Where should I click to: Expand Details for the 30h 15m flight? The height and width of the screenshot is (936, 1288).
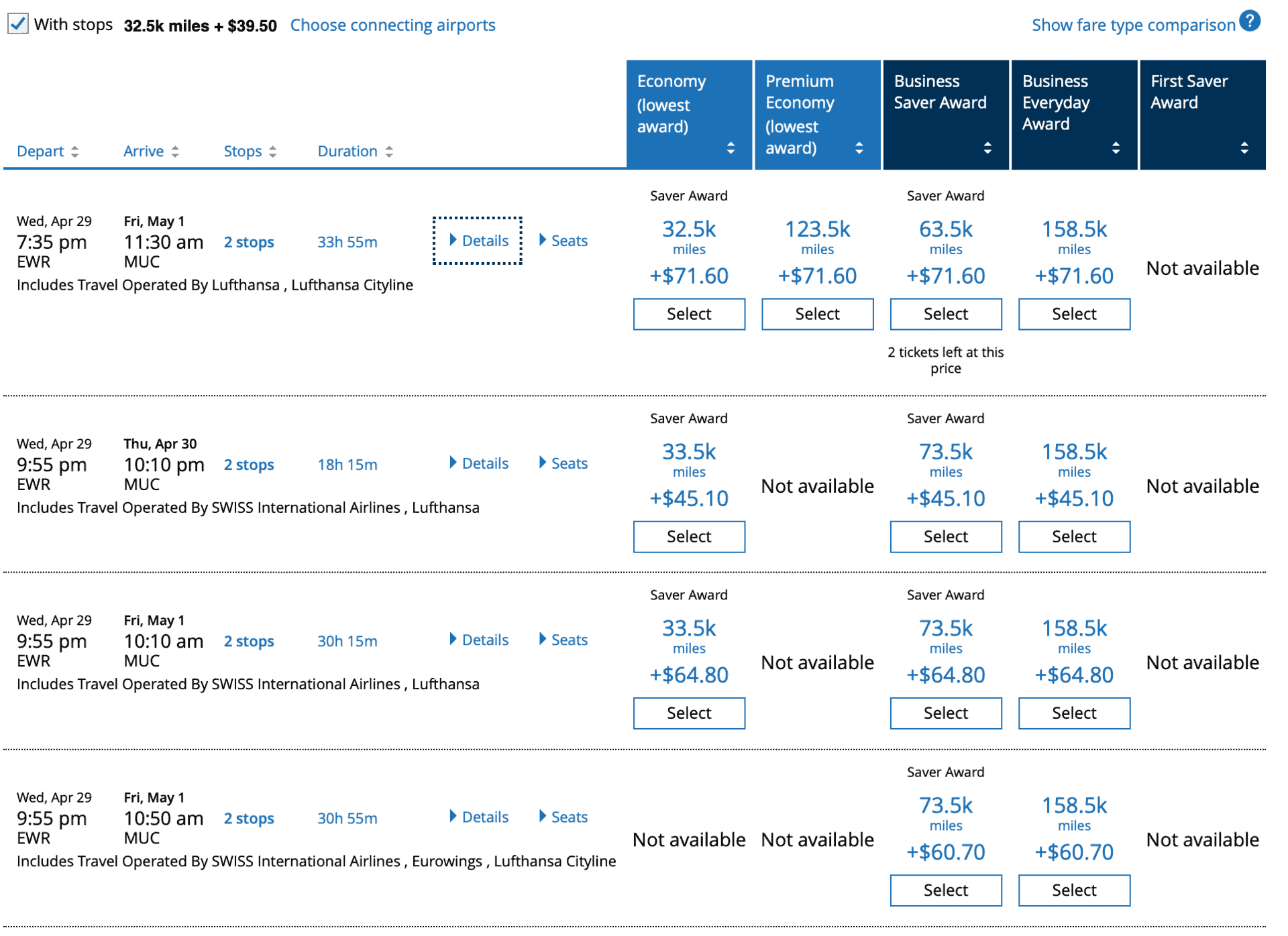click(478, 640)
